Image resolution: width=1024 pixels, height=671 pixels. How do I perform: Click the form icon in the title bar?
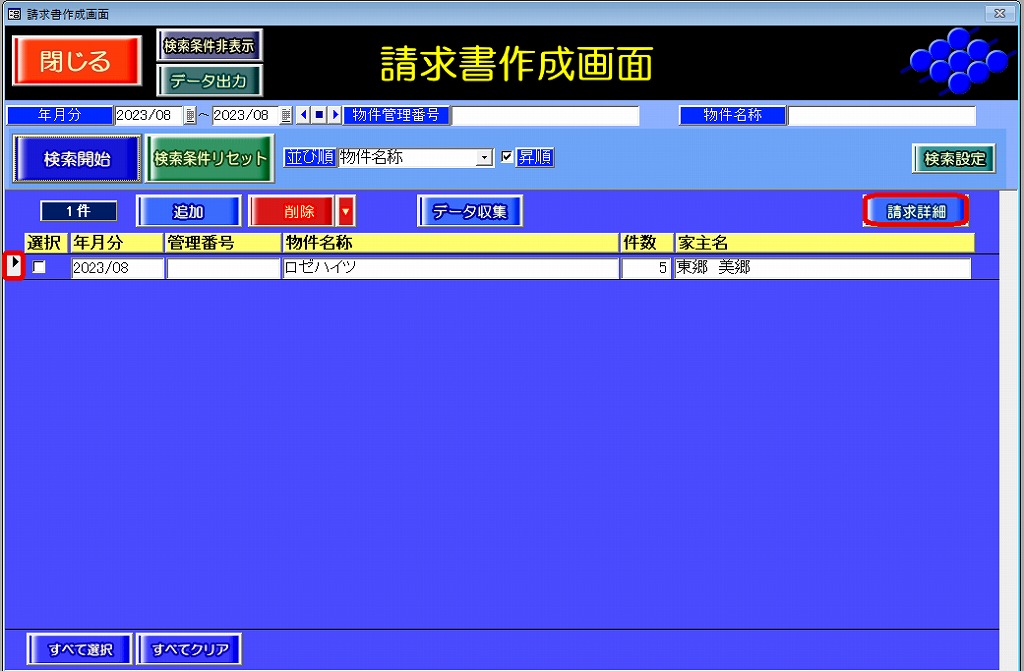(13, 13)
